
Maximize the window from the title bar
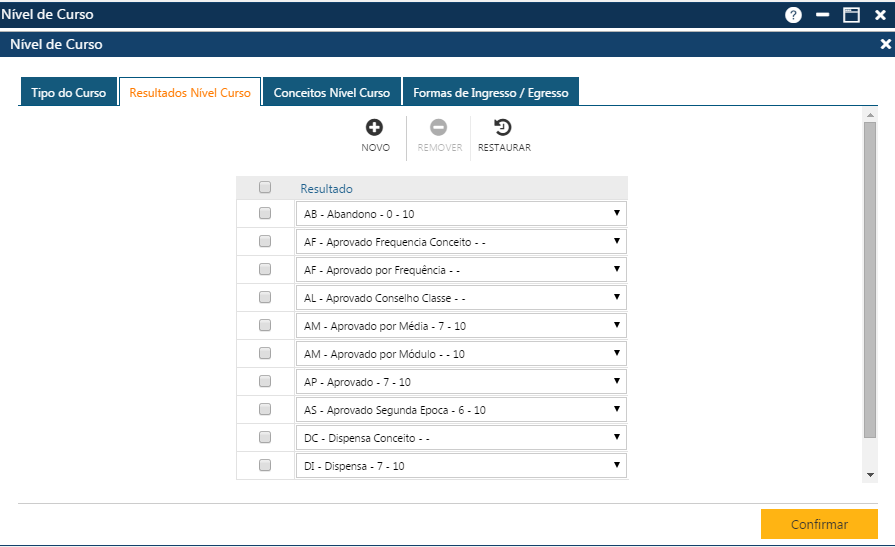click(x=851, y=15)
